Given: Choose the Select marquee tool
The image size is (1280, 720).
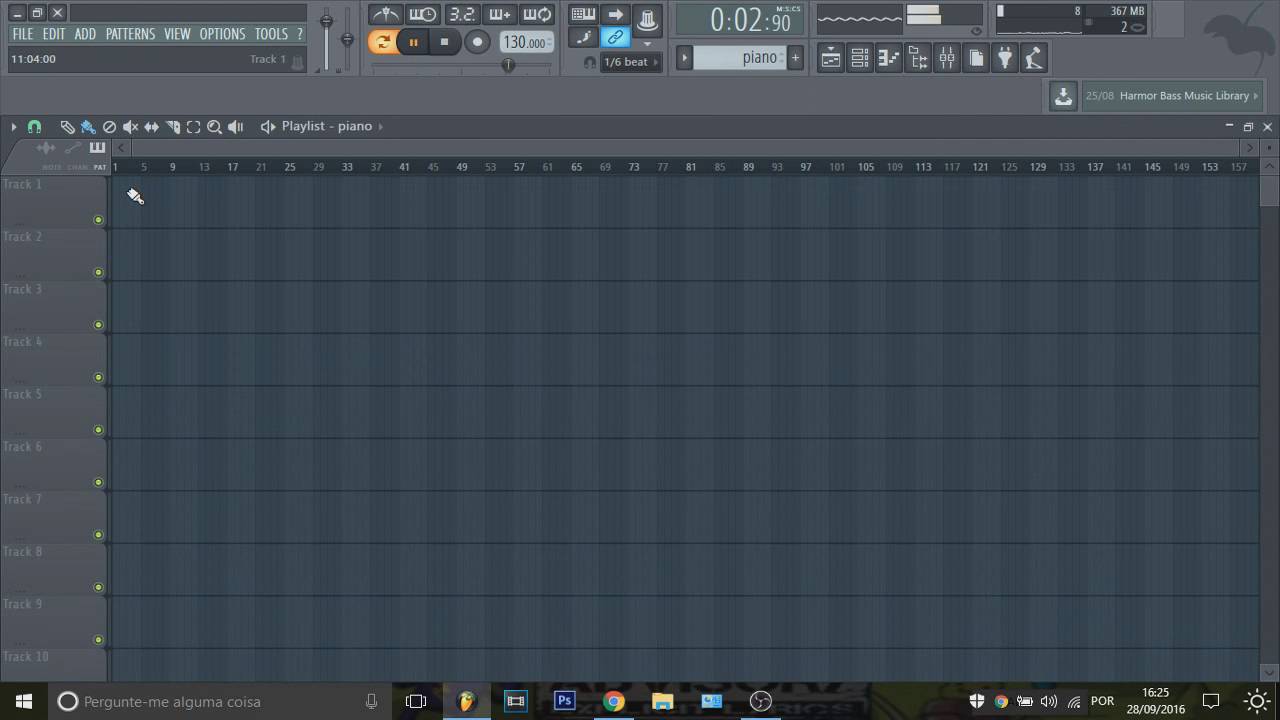Looking at the screenshot, I should click(193, 127).
